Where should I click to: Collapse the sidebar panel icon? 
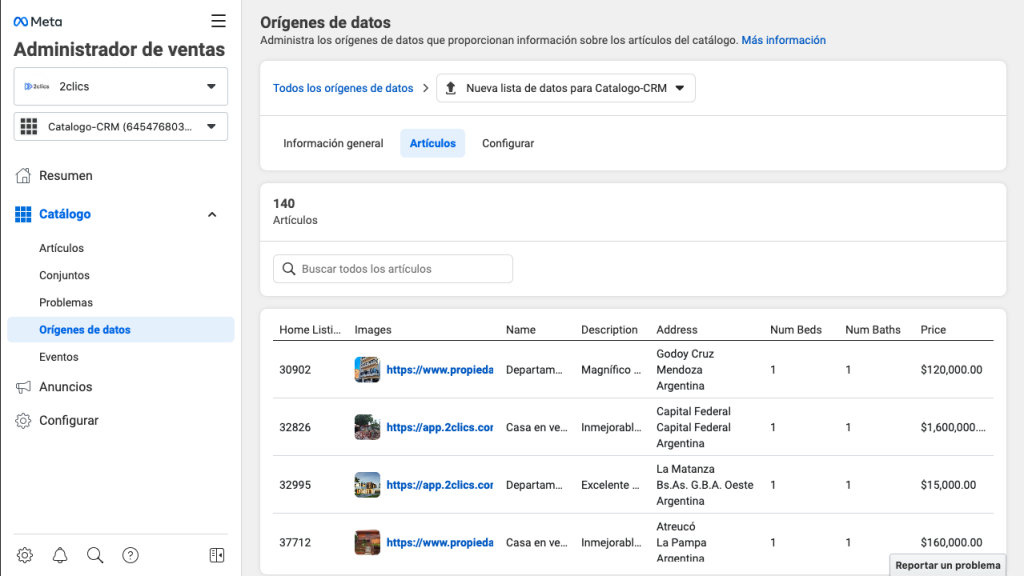217,555
